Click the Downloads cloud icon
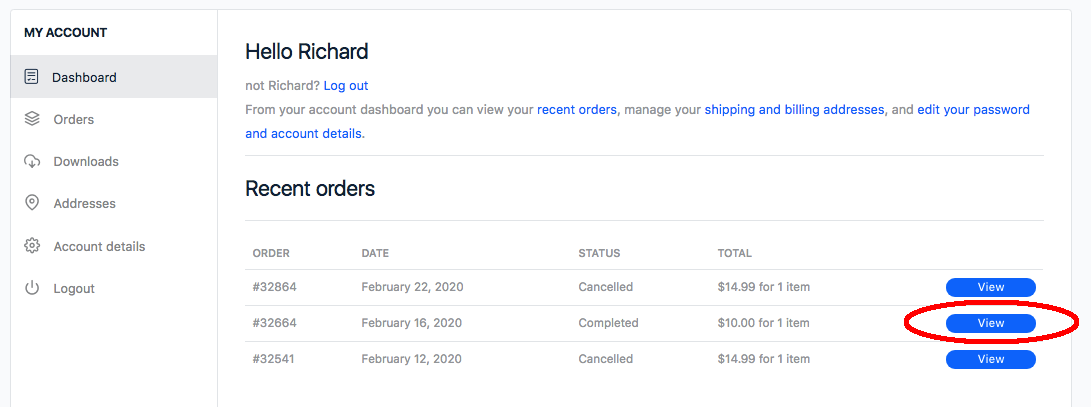This screenshot has height=407, width=1091. (32, 161)
